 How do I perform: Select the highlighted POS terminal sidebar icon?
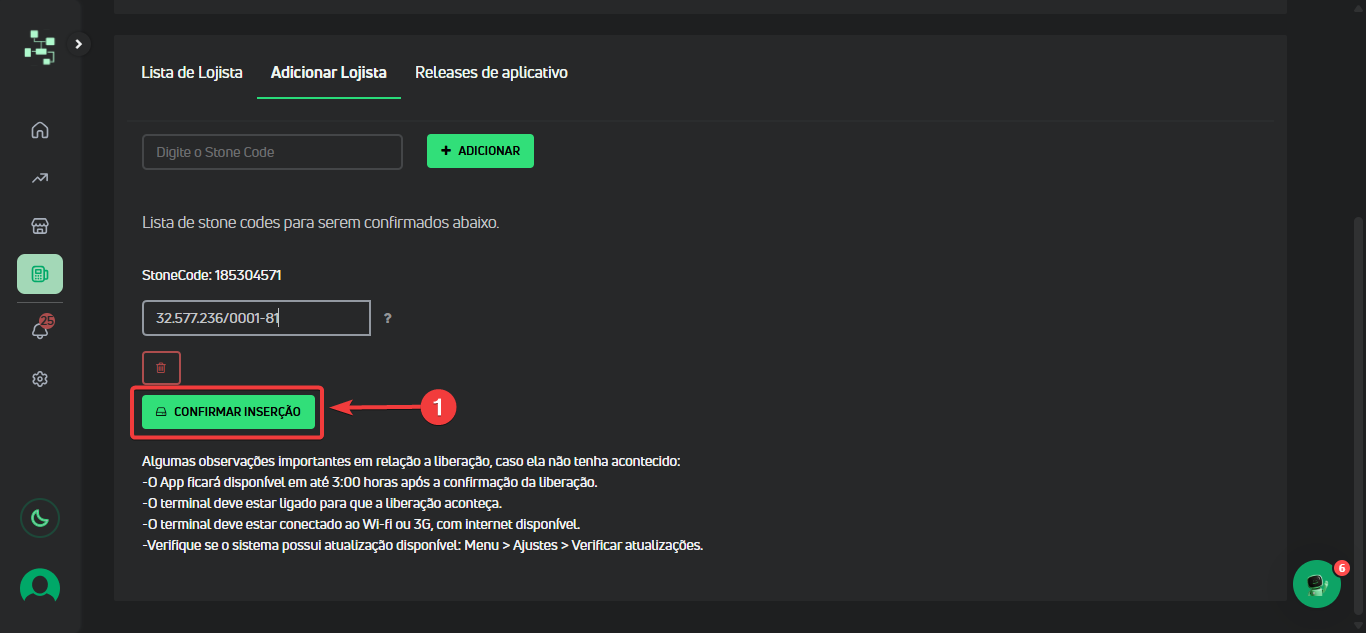click(40, 274)
